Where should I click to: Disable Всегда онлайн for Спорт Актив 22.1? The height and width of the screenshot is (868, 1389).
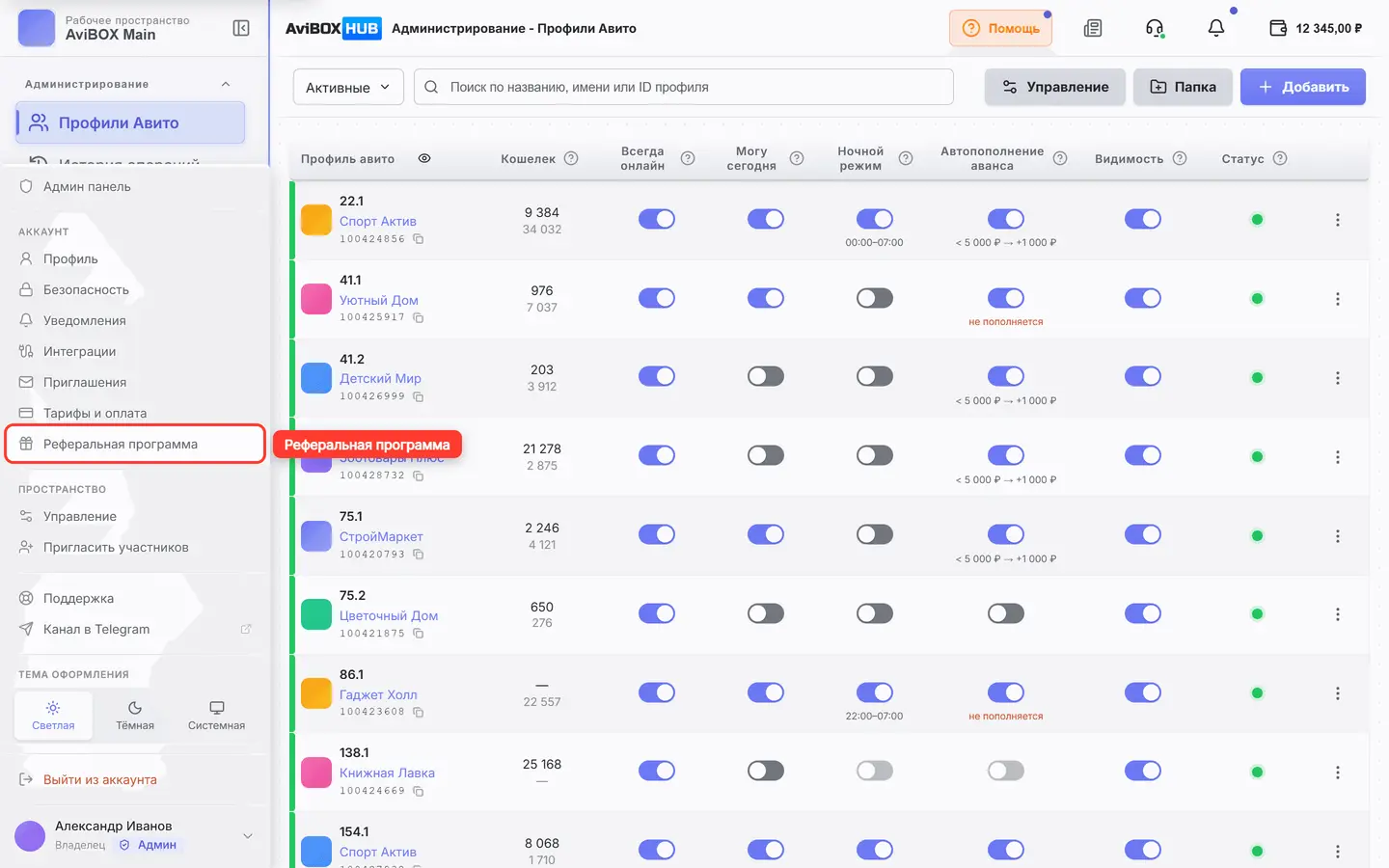pos(657,219)
